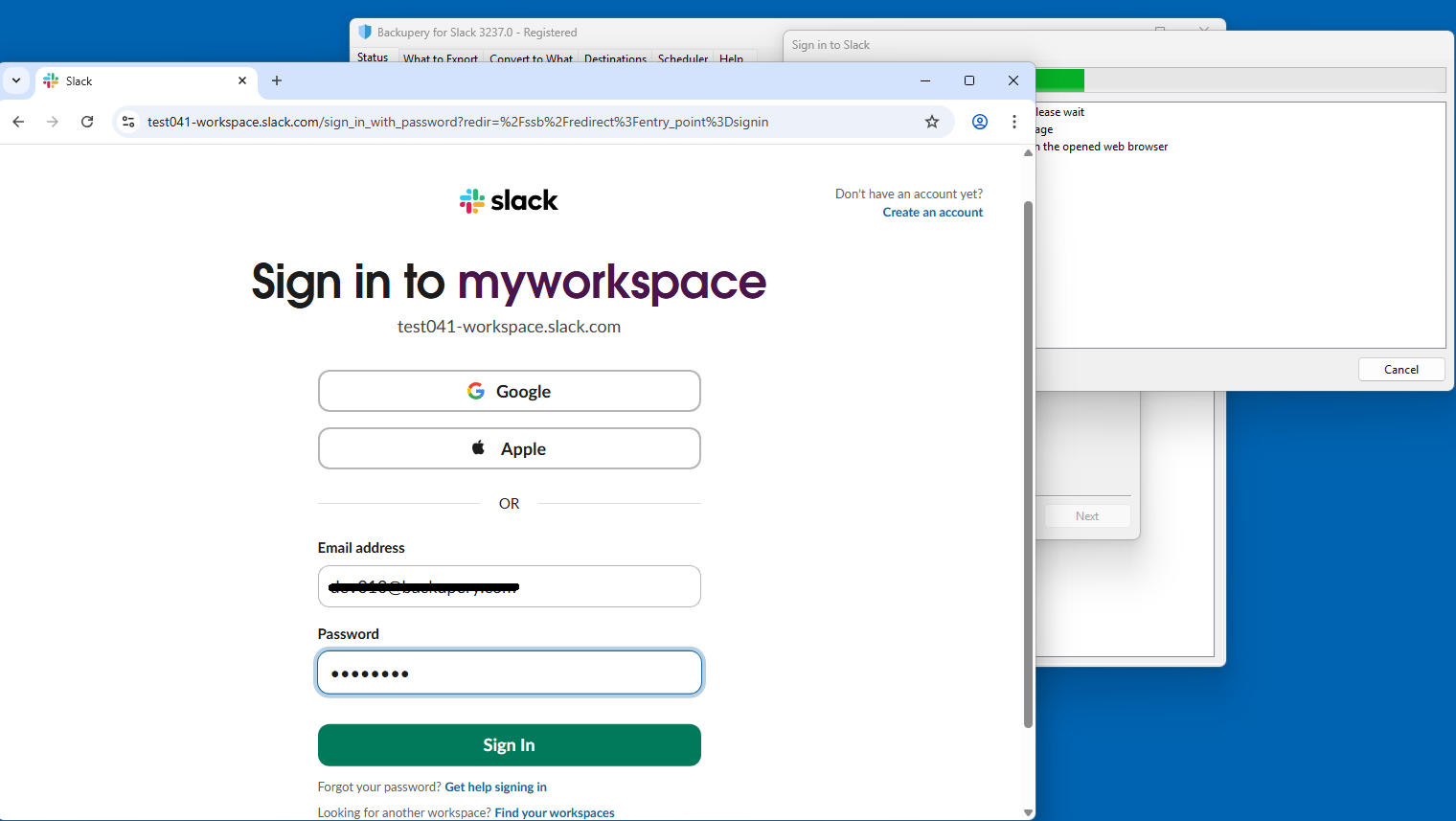Reload the Slack sign-in page
The height and width of the screenshot is (821, 1456).
87,122
